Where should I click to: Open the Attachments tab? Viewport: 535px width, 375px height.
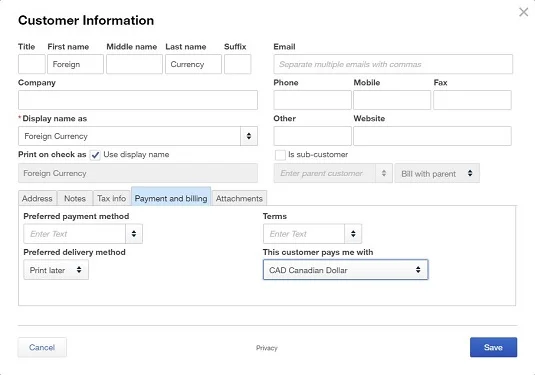(x=239, y=198)
